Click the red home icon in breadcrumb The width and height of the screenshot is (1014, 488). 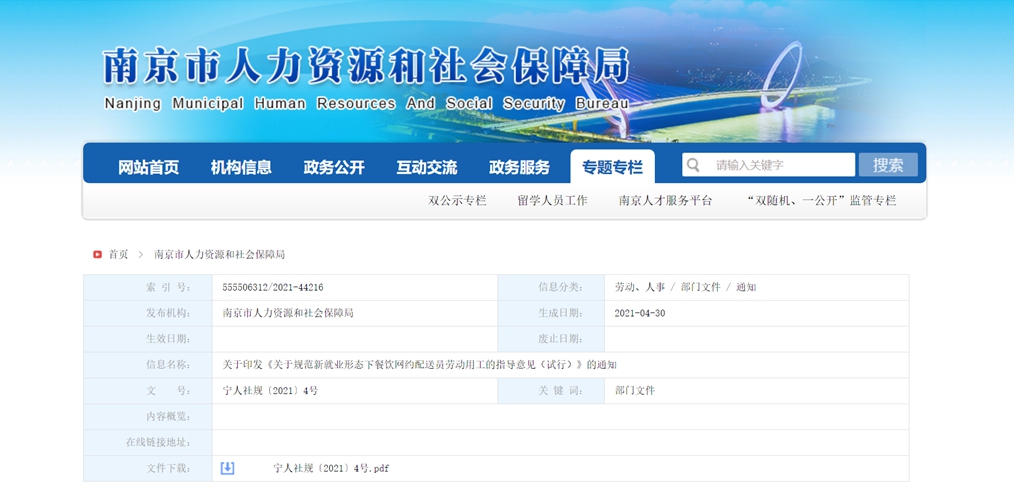(x=97, y=255)
